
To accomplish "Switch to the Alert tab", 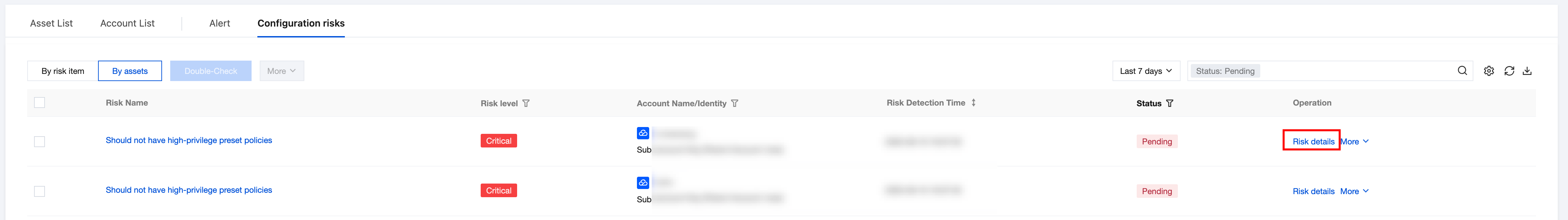I will [x=219, y=23].
